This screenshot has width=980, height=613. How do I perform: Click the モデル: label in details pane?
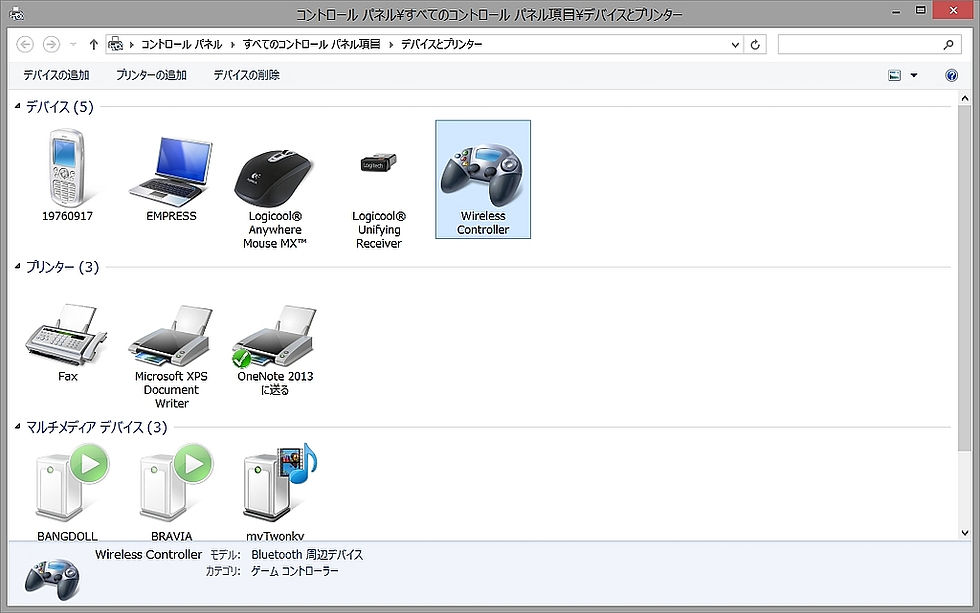[225, 554]
